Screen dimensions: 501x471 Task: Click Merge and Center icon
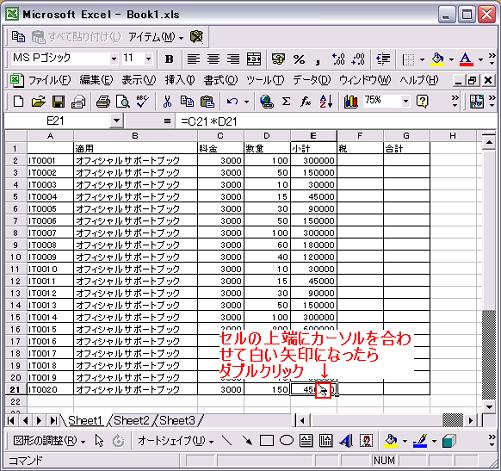(254, 59)
